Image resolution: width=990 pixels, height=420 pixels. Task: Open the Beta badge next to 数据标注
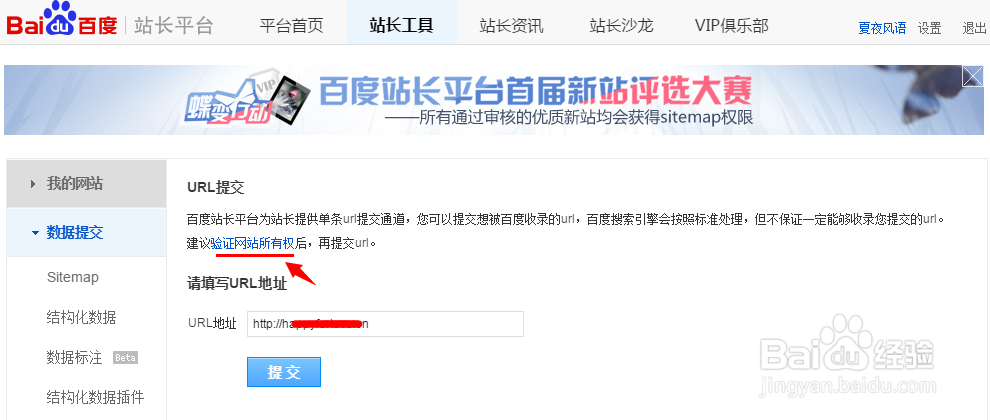click(125, 357)
